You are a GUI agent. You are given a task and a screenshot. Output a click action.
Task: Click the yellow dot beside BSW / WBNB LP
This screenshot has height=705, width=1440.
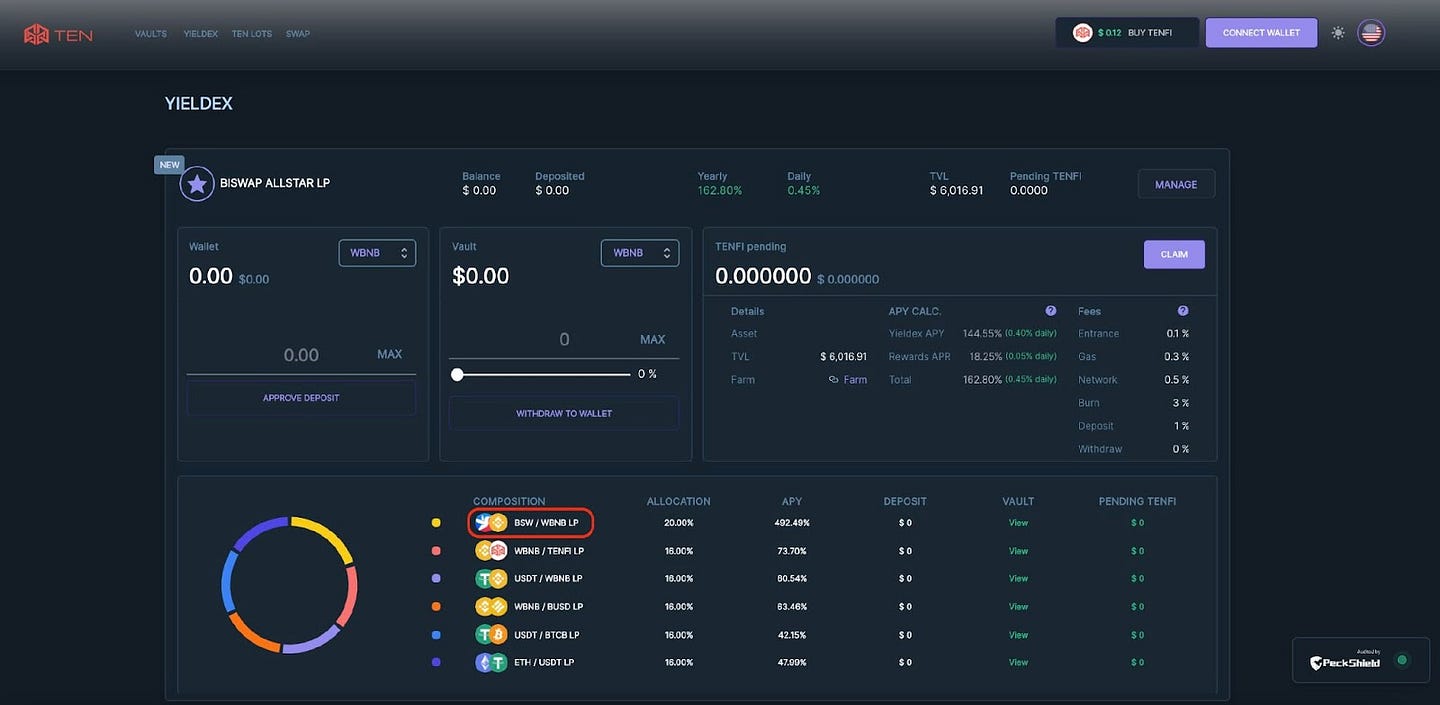click(436, 523)
